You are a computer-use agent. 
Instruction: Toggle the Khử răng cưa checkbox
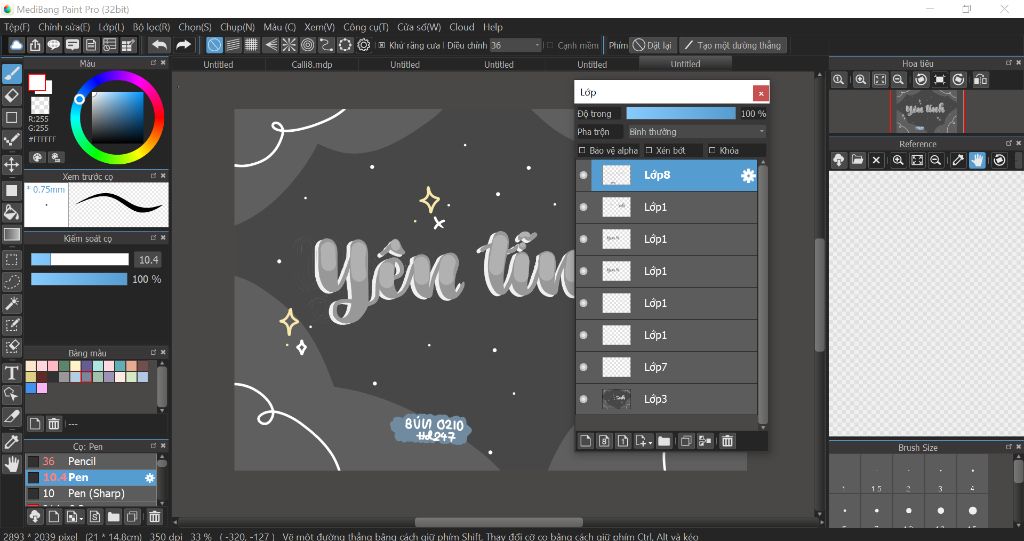[381, 45]
